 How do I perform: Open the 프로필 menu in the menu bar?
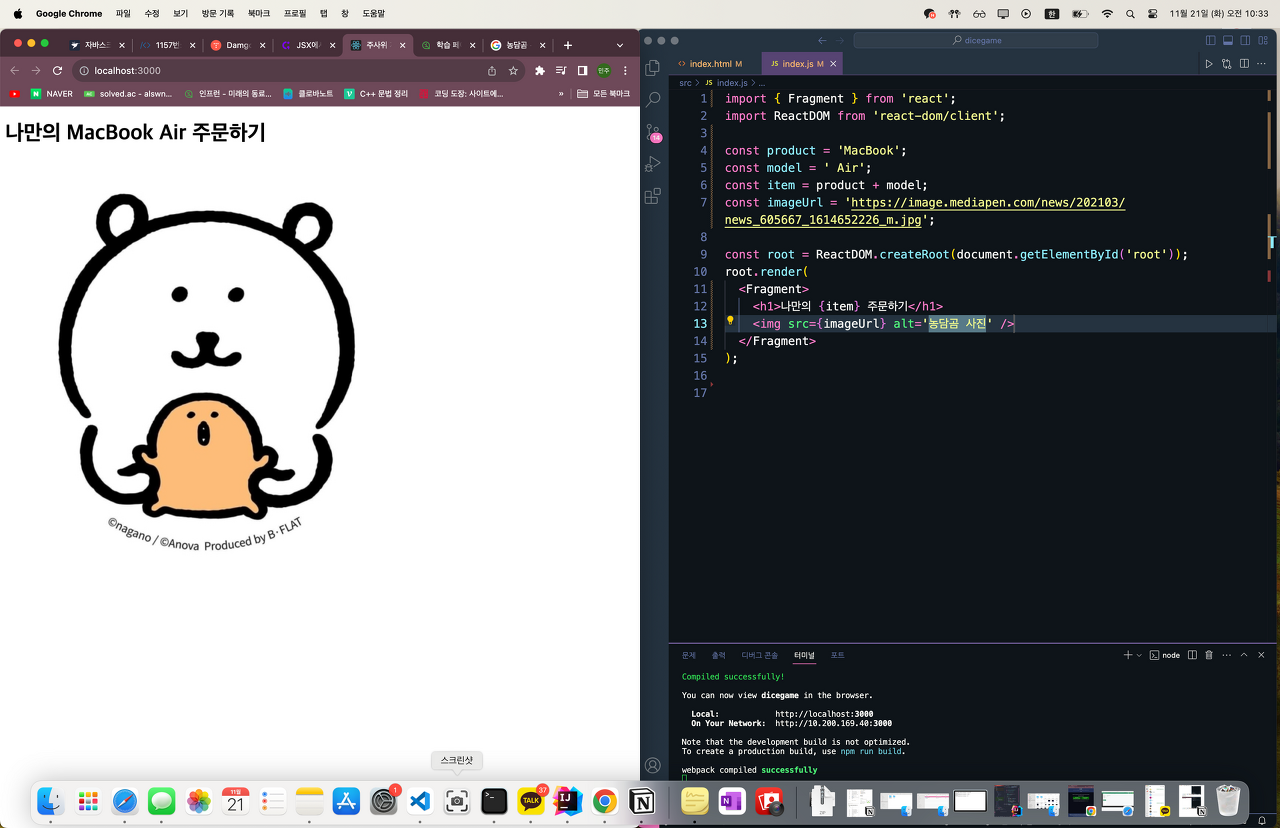295,14
